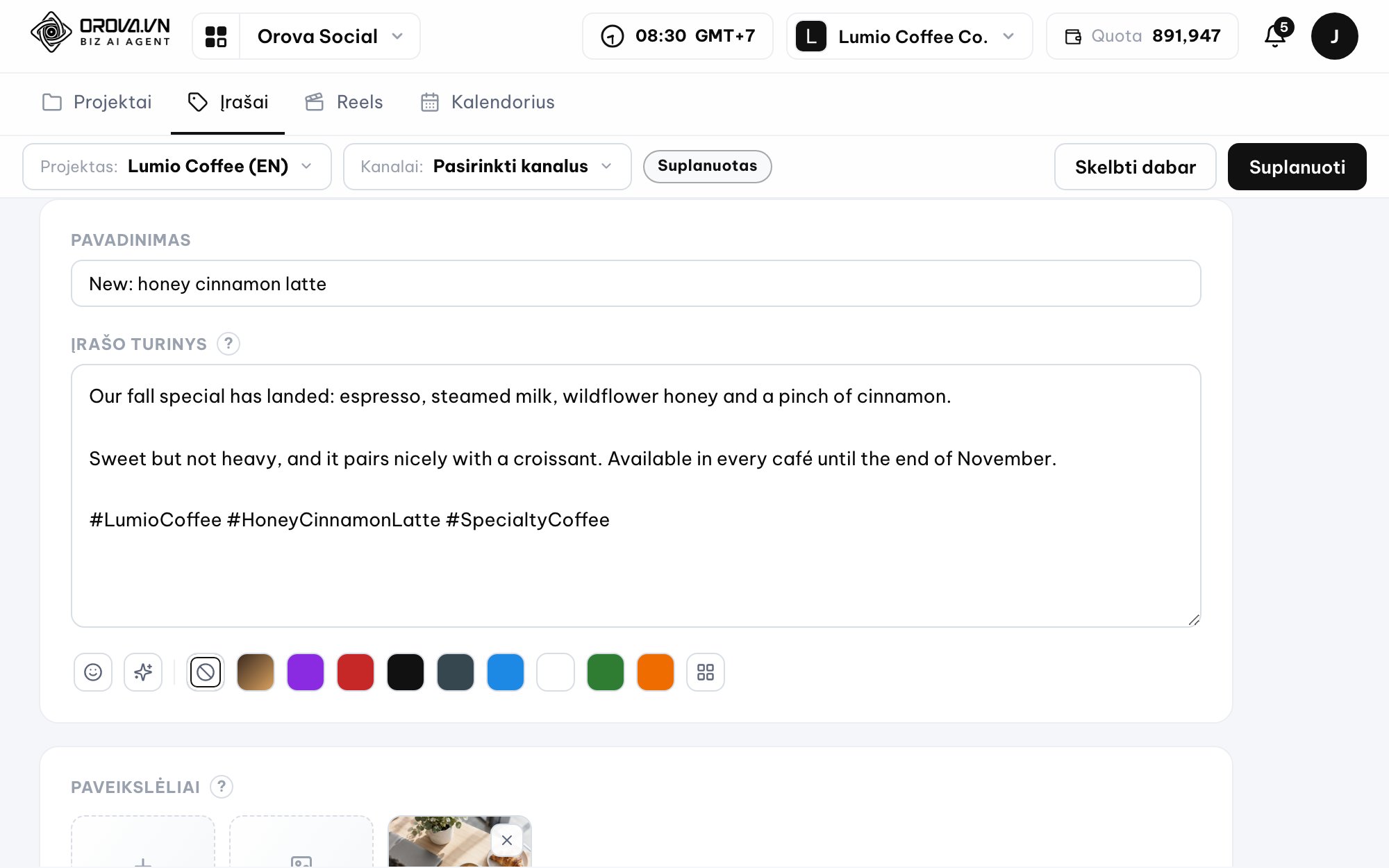The width and height of the screenshot is (1389, 868).
Task: Open more backgrounds grid icon
Action: tap(706, 672)
